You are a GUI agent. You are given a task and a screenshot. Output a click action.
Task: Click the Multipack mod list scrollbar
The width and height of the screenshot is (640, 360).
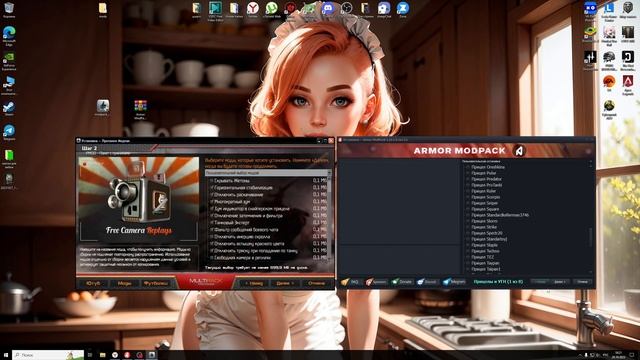329,218
